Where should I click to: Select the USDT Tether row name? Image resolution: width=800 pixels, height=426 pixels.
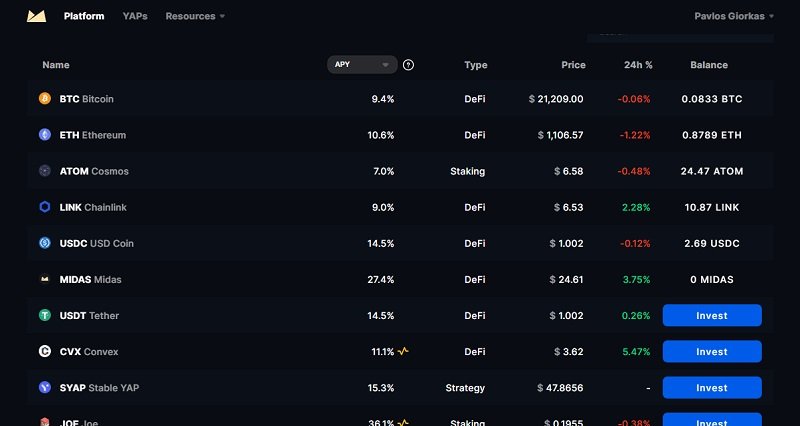tap(89, 316)
